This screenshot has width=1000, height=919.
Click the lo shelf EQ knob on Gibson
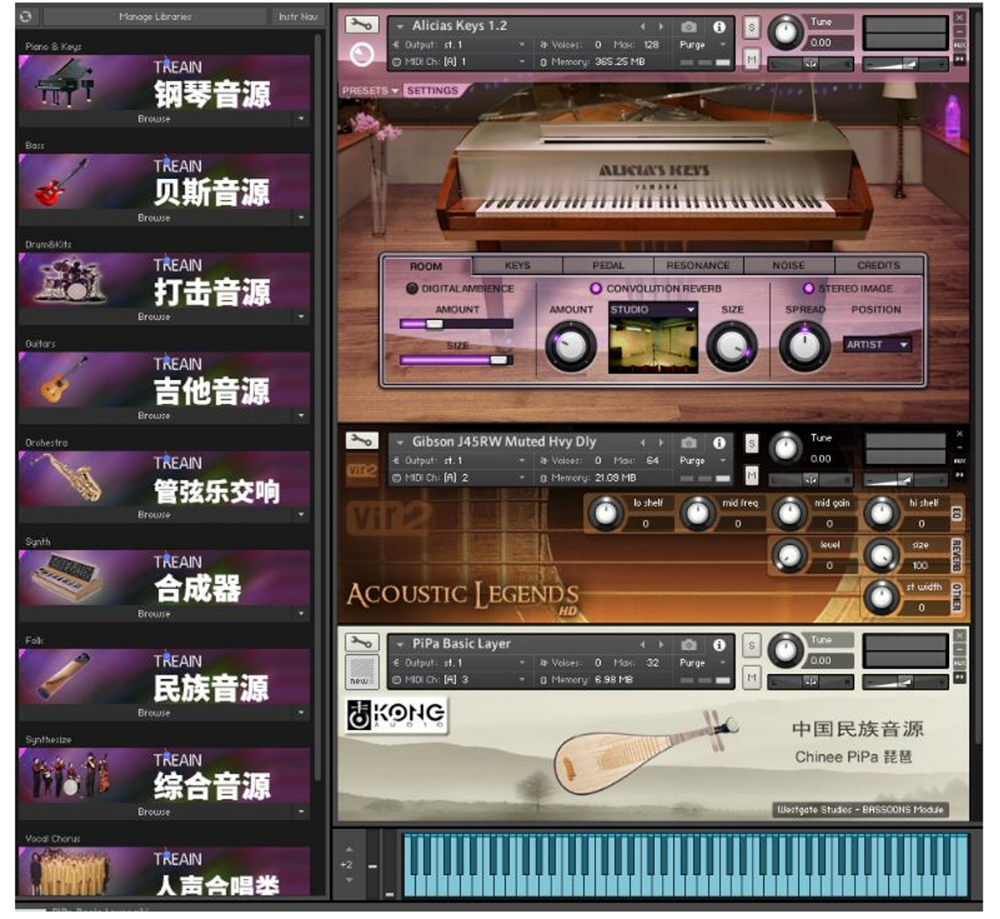[605, 513]
